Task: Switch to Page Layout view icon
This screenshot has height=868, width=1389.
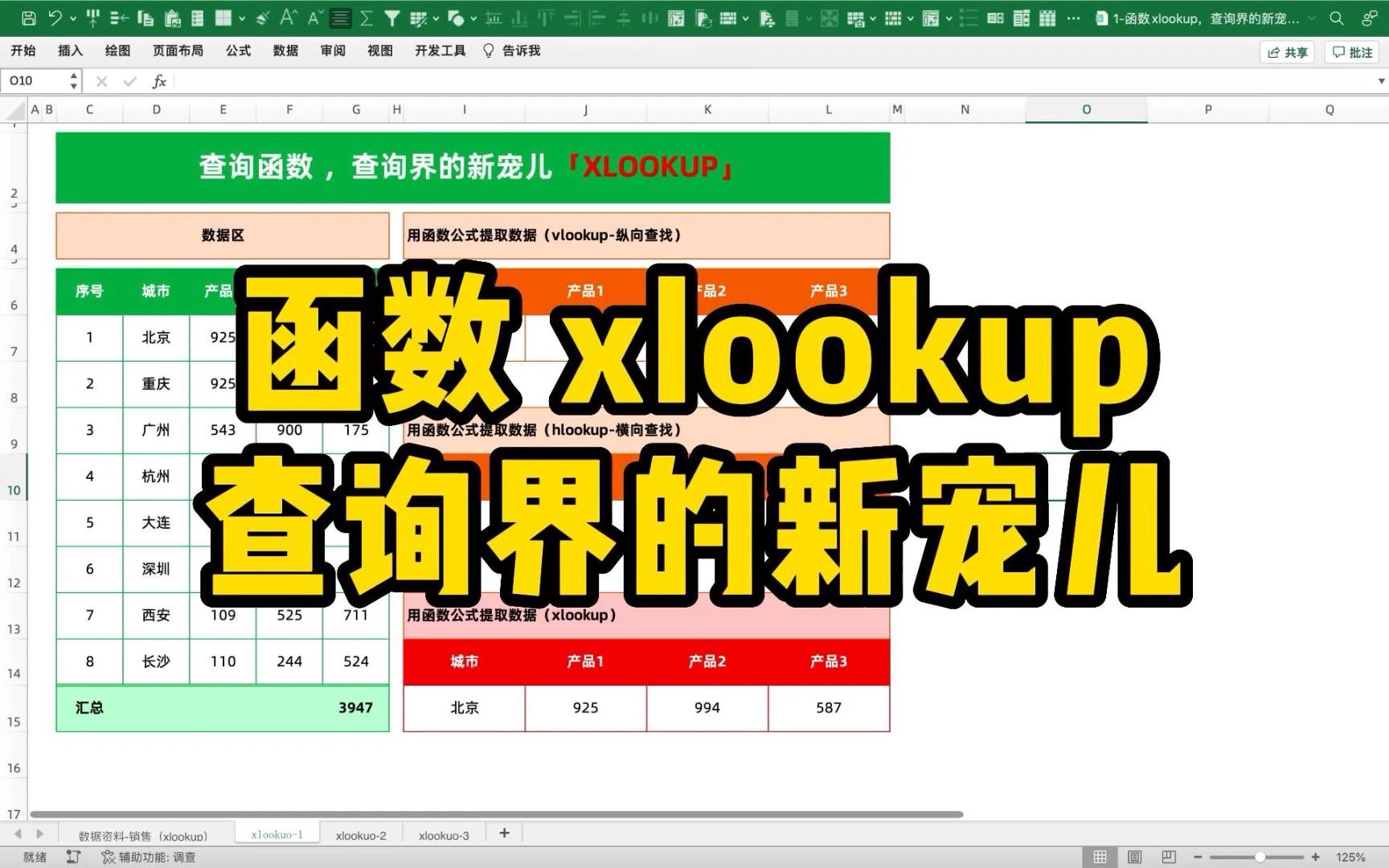Action: tap(1134, 857)
